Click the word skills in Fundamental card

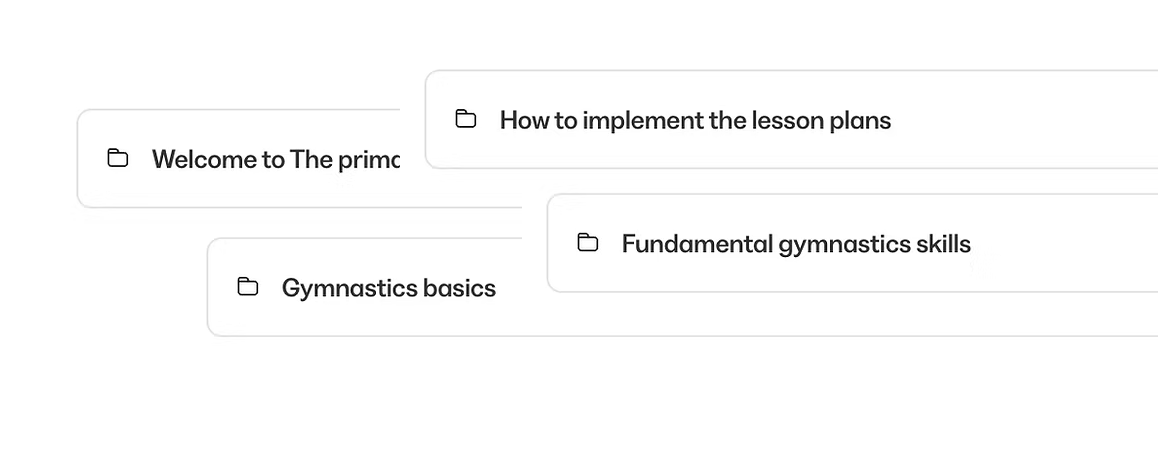943,244
